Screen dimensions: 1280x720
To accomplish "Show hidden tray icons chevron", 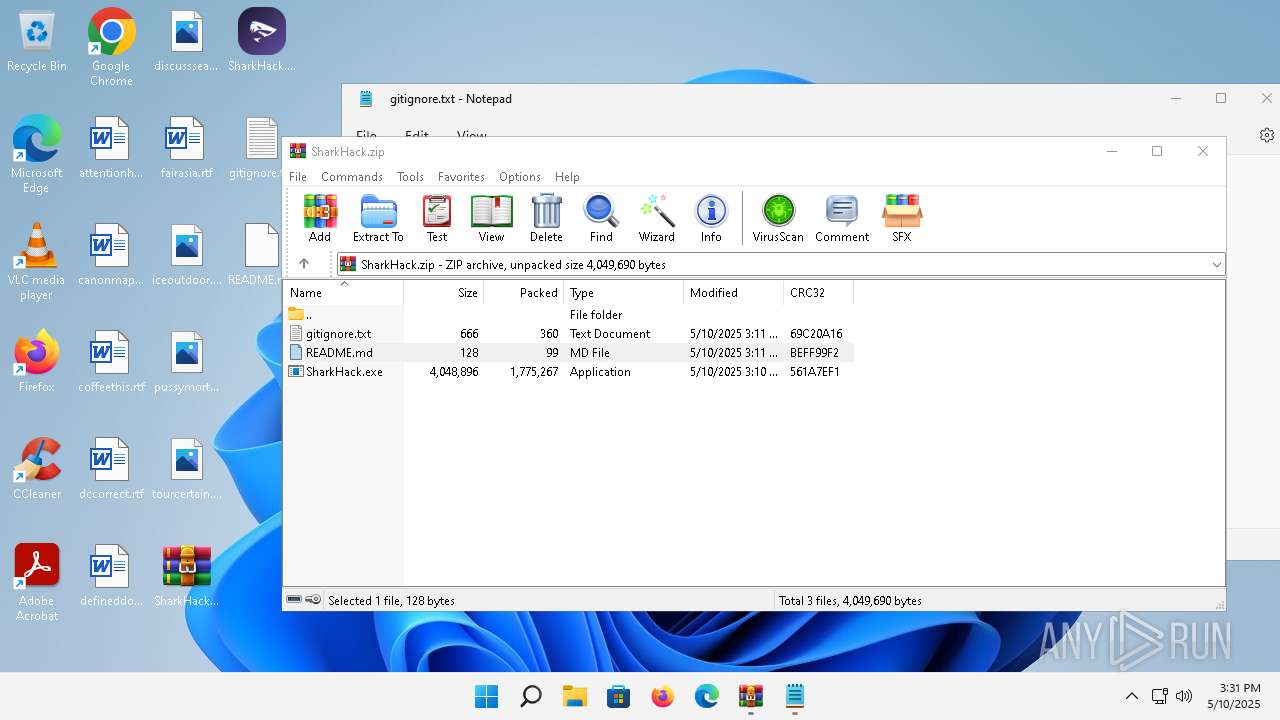I will tap(1132, 696).
